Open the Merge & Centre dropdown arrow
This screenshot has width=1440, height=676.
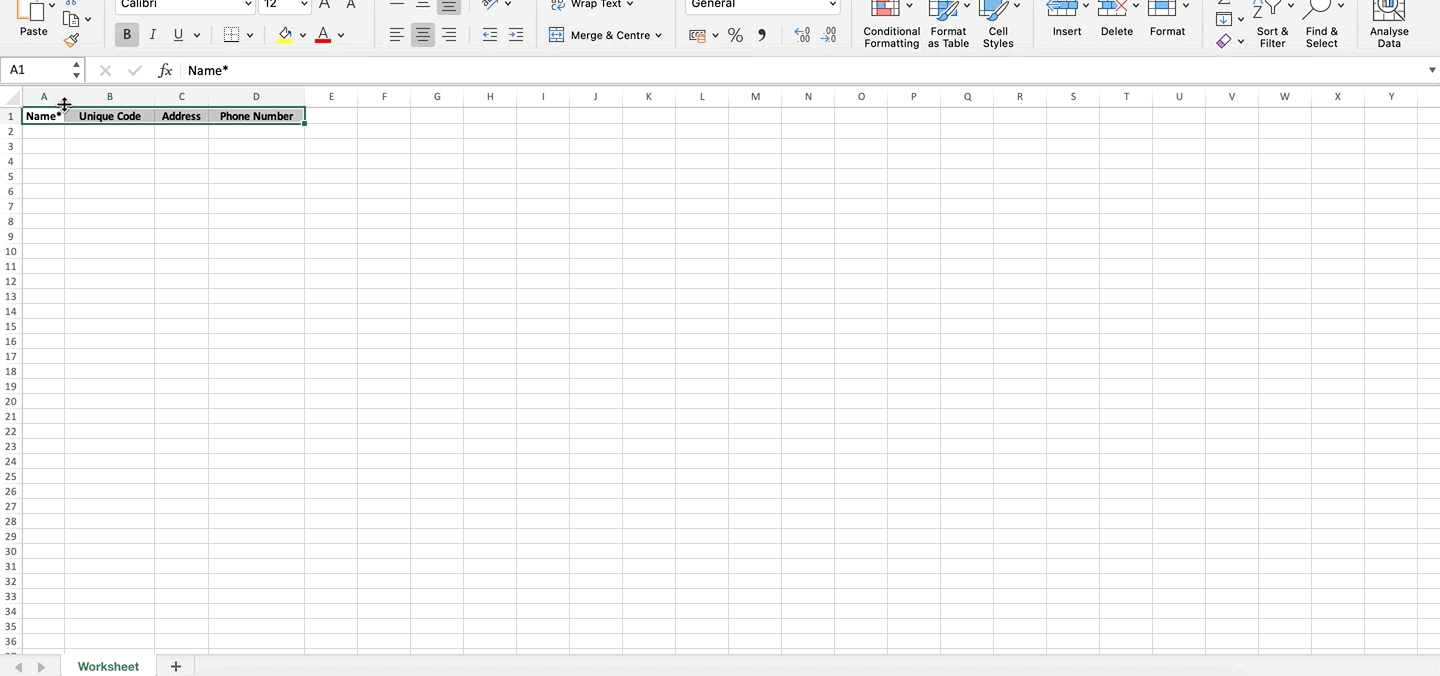(x=659, y=35)
